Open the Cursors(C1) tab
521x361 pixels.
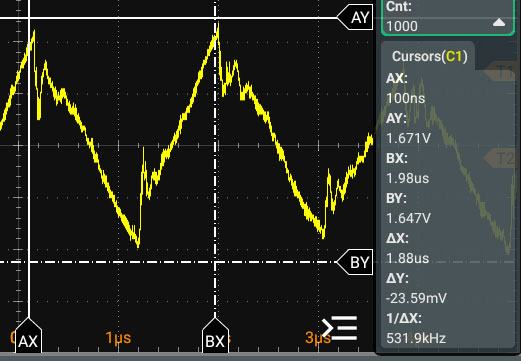click(x=429, y=56)
